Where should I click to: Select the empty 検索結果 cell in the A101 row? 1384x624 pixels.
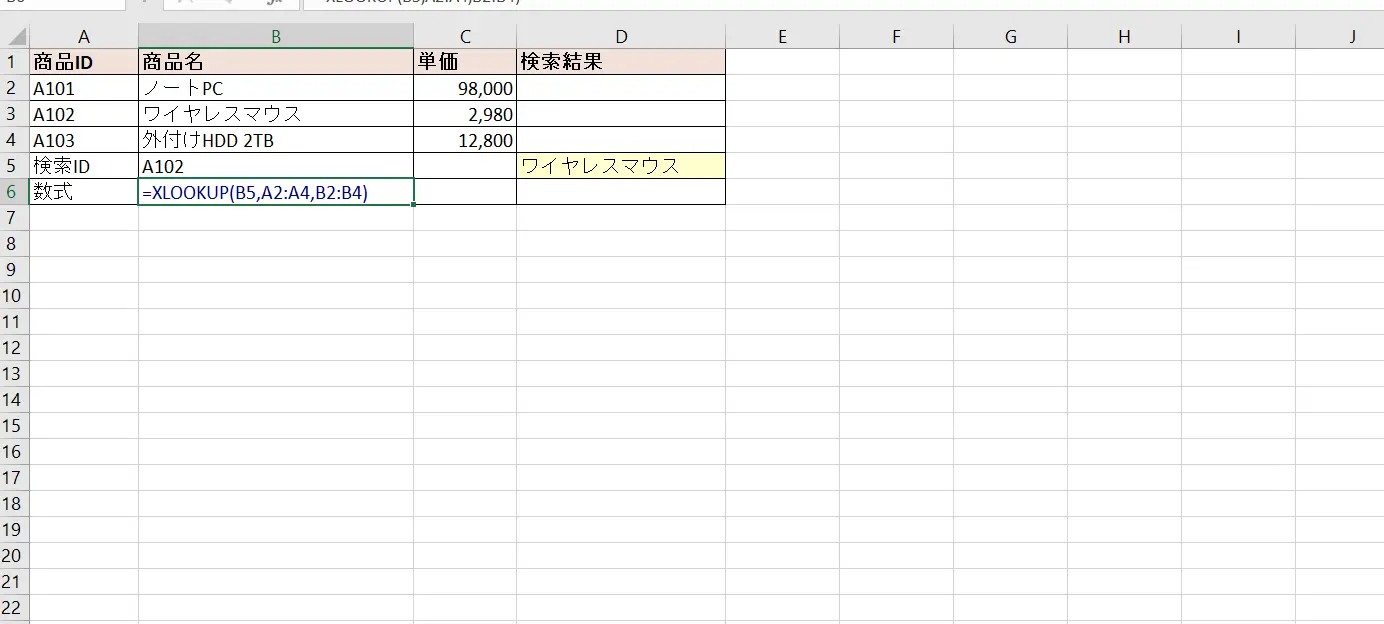[x=621, y=88]
